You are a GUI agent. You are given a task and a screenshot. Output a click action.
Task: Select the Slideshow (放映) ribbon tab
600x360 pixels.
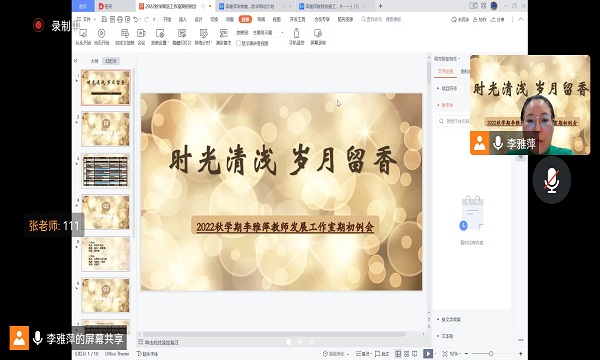point(245,19)
